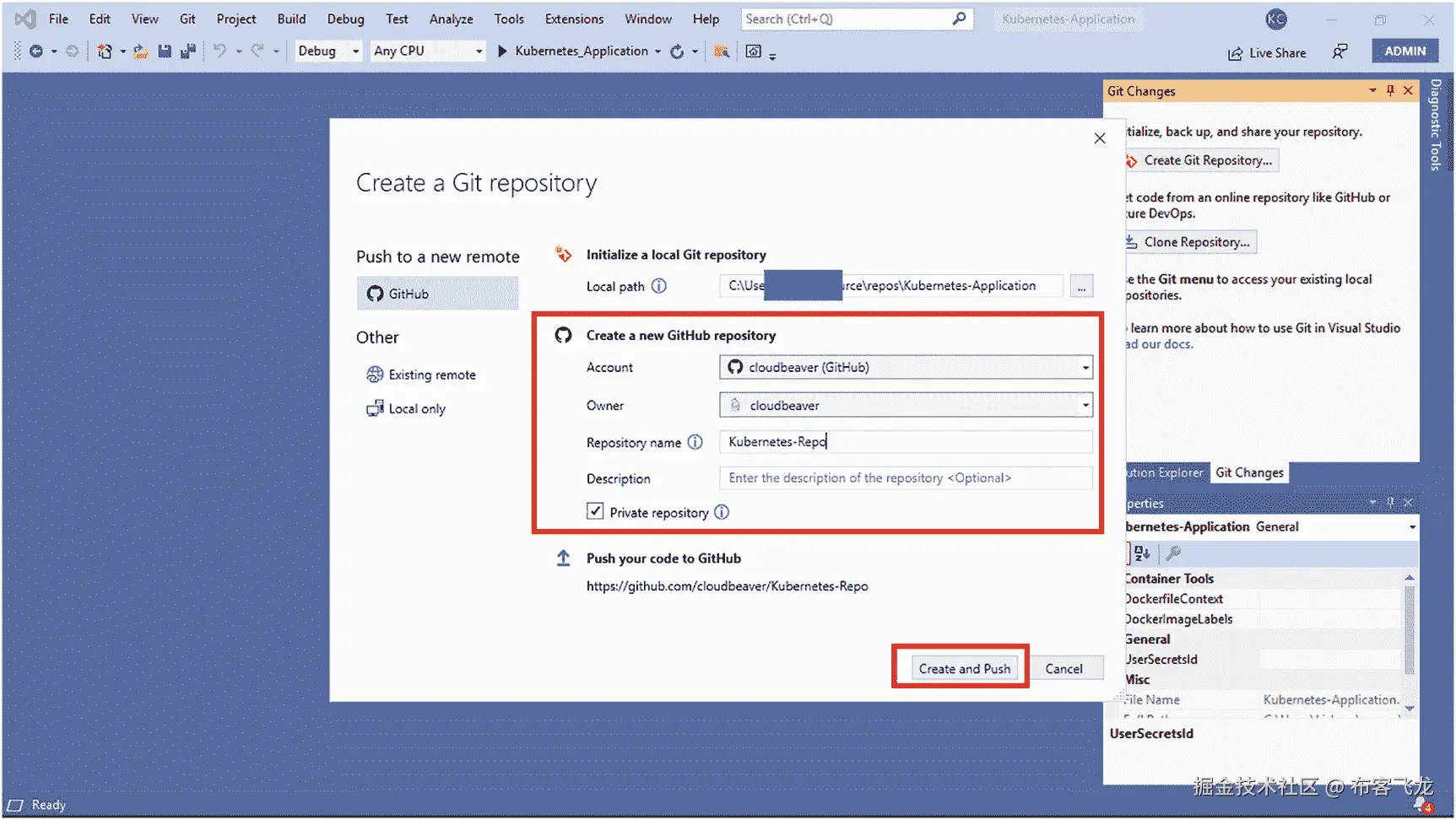Open the Owner dropdown
This screenshot has height=820, width=1456.
907,405
